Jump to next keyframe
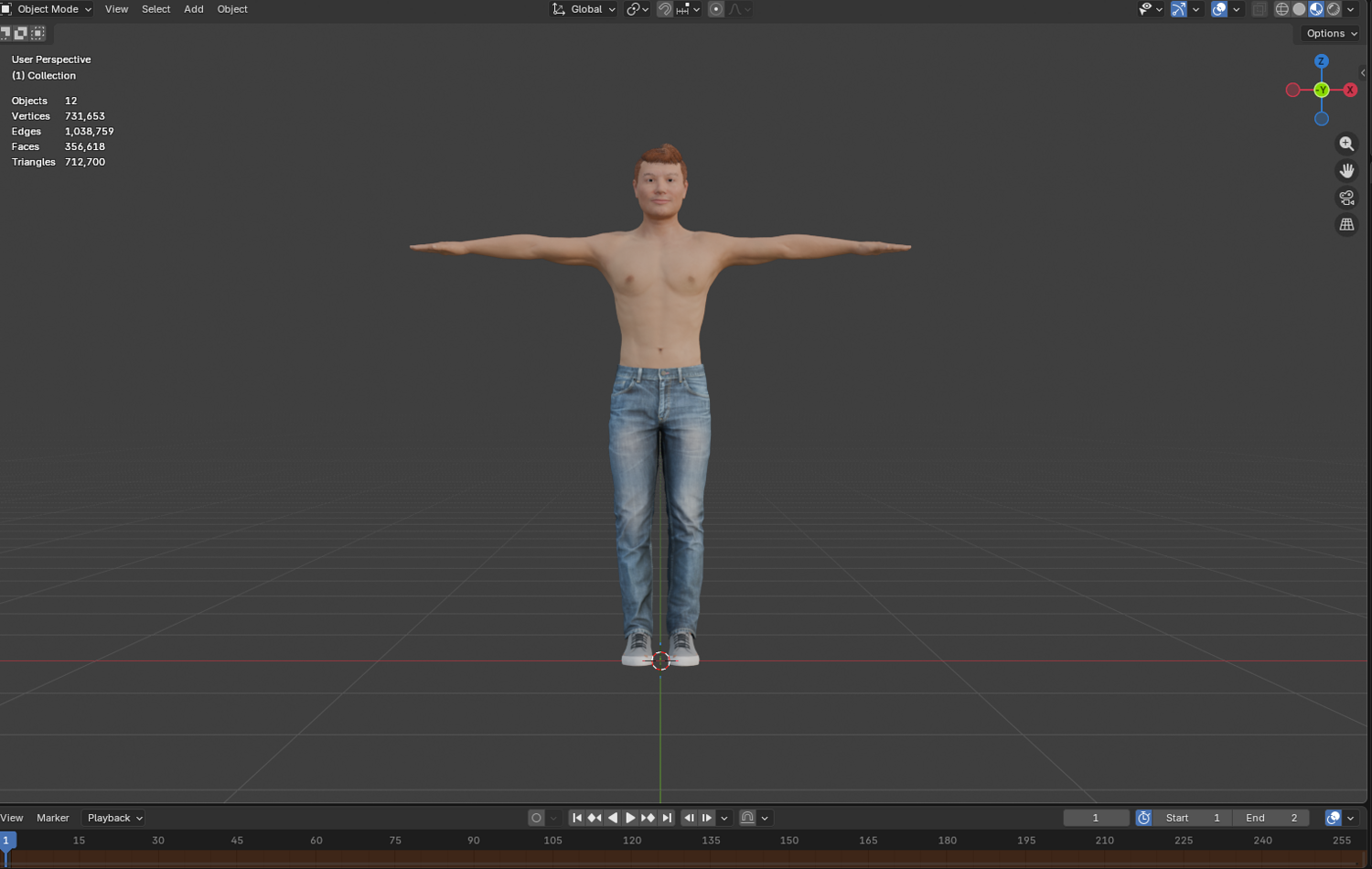 point(648,818)
